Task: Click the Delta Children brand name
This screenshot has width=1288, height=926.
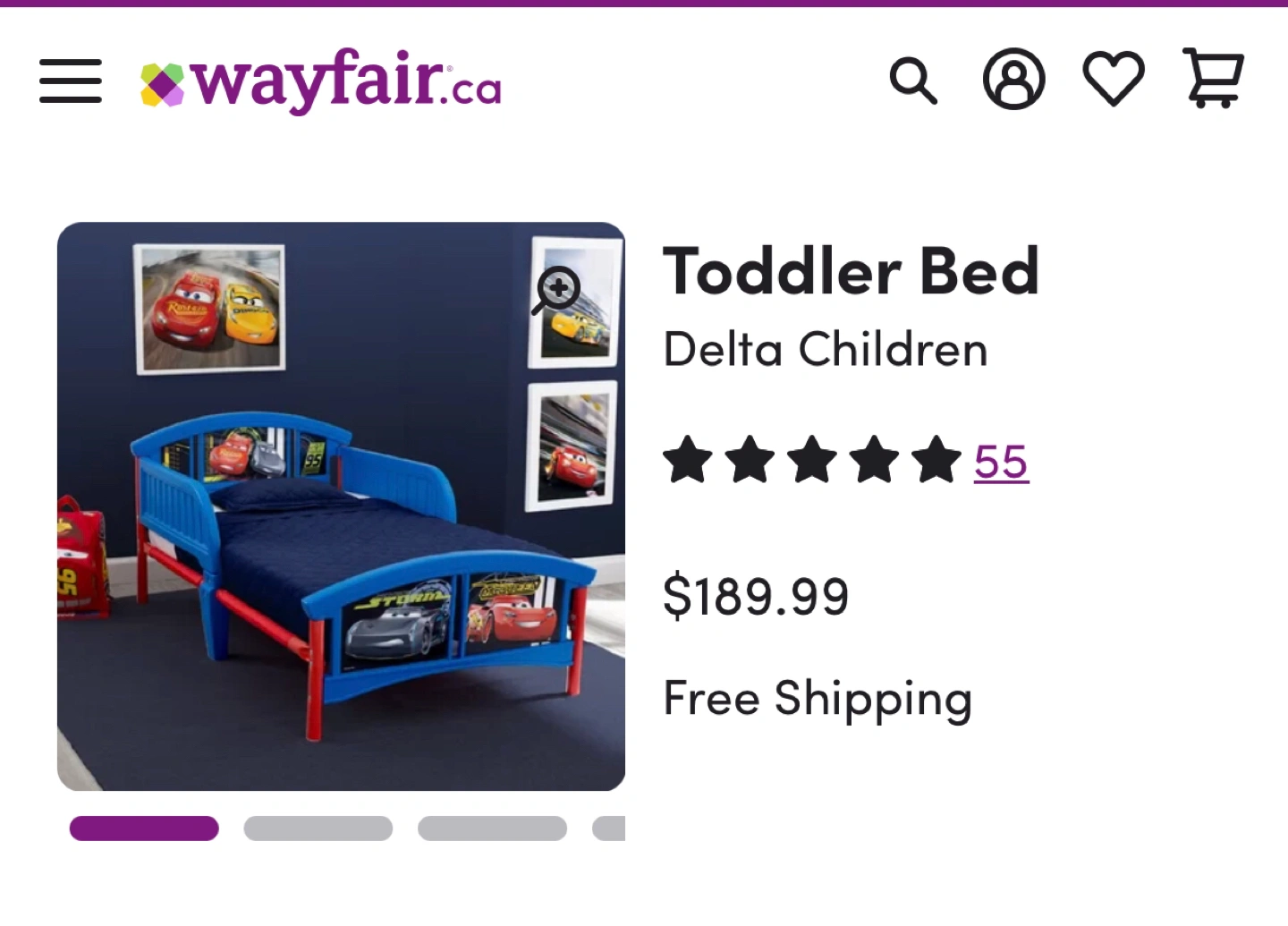Action: (825, 349)
